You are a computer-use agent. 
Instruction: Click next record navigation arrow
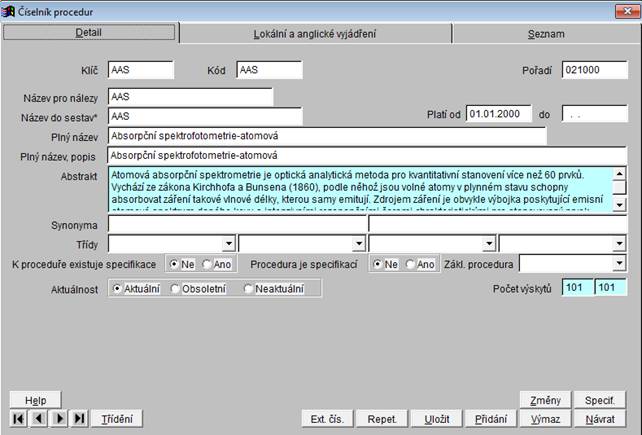pos(59,418)
